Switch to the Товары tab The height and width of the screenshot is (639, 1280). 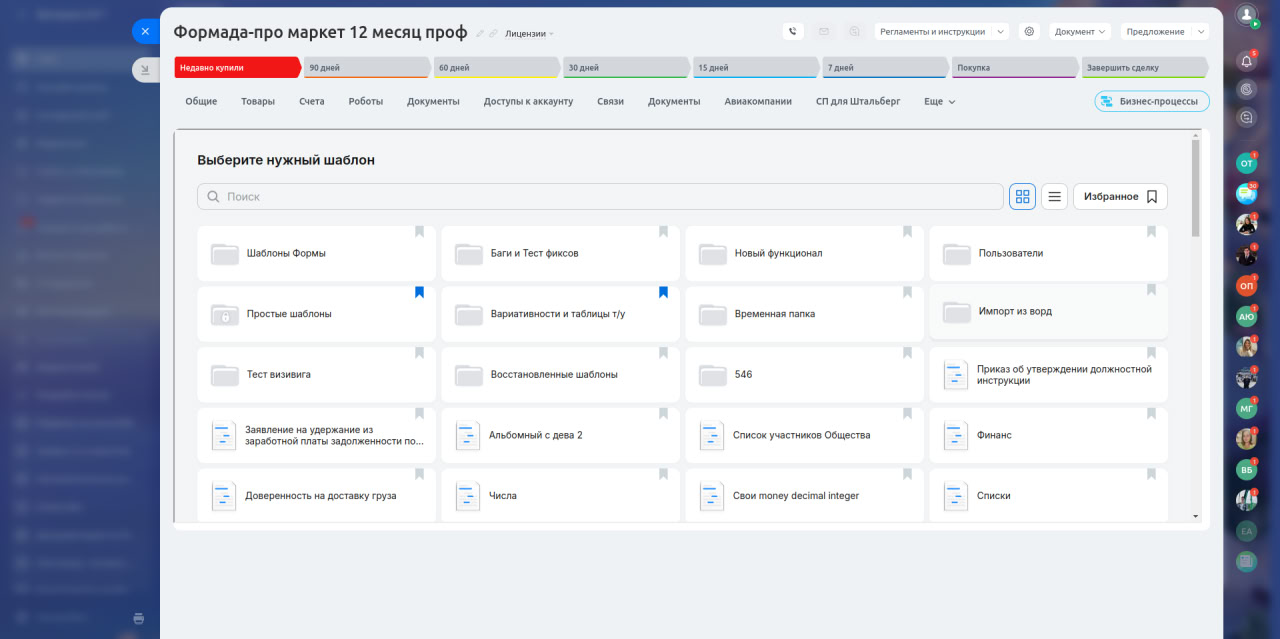pos(258,102)
